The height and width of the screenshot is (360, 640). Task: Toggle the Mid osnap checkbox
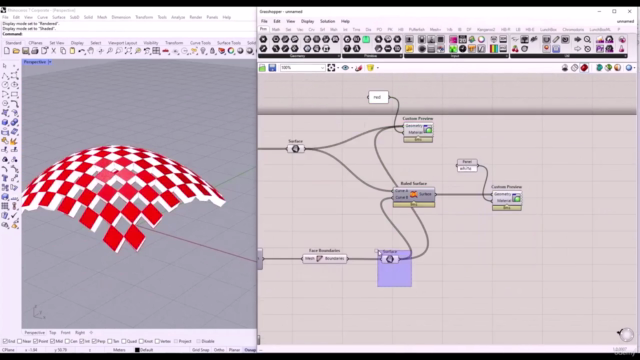[x=53, y=341]
